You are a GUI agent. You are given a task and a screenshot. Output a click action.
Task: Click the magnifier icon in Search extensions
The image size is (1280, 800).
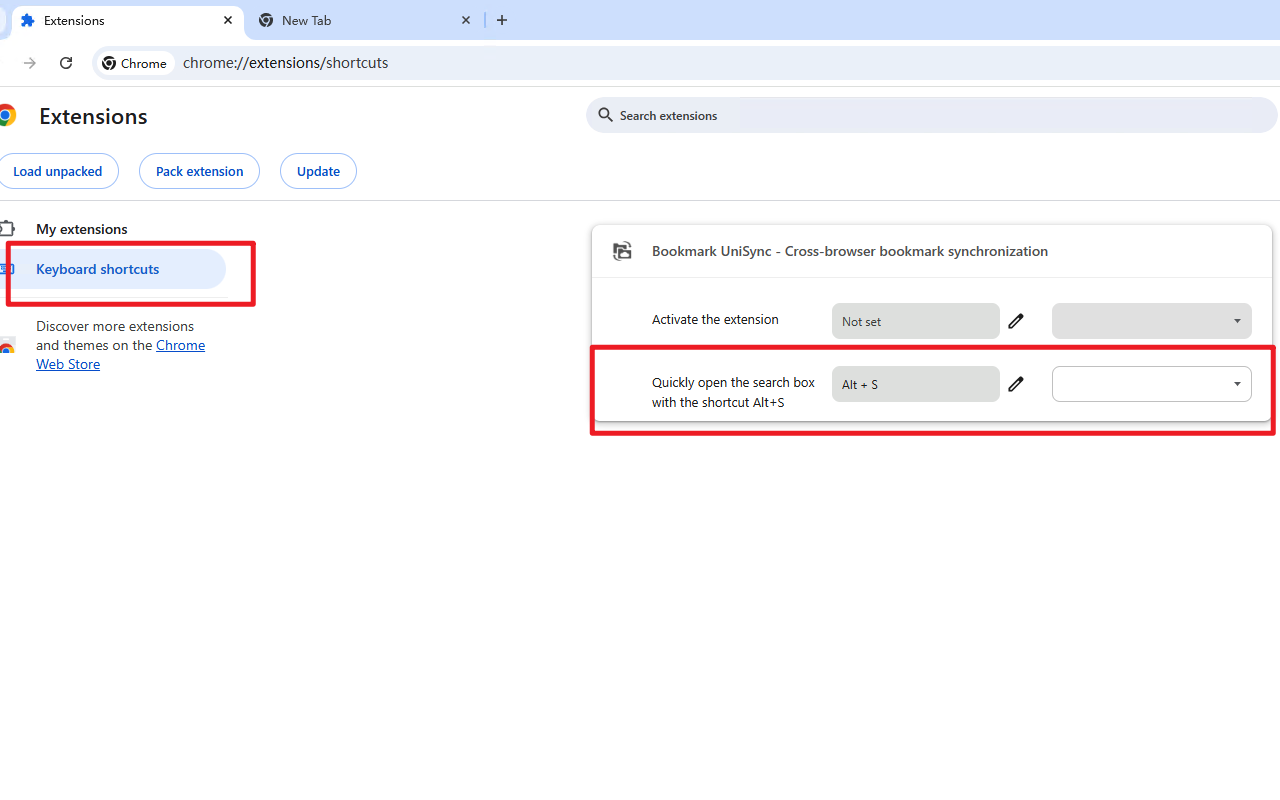click(606, 115)
